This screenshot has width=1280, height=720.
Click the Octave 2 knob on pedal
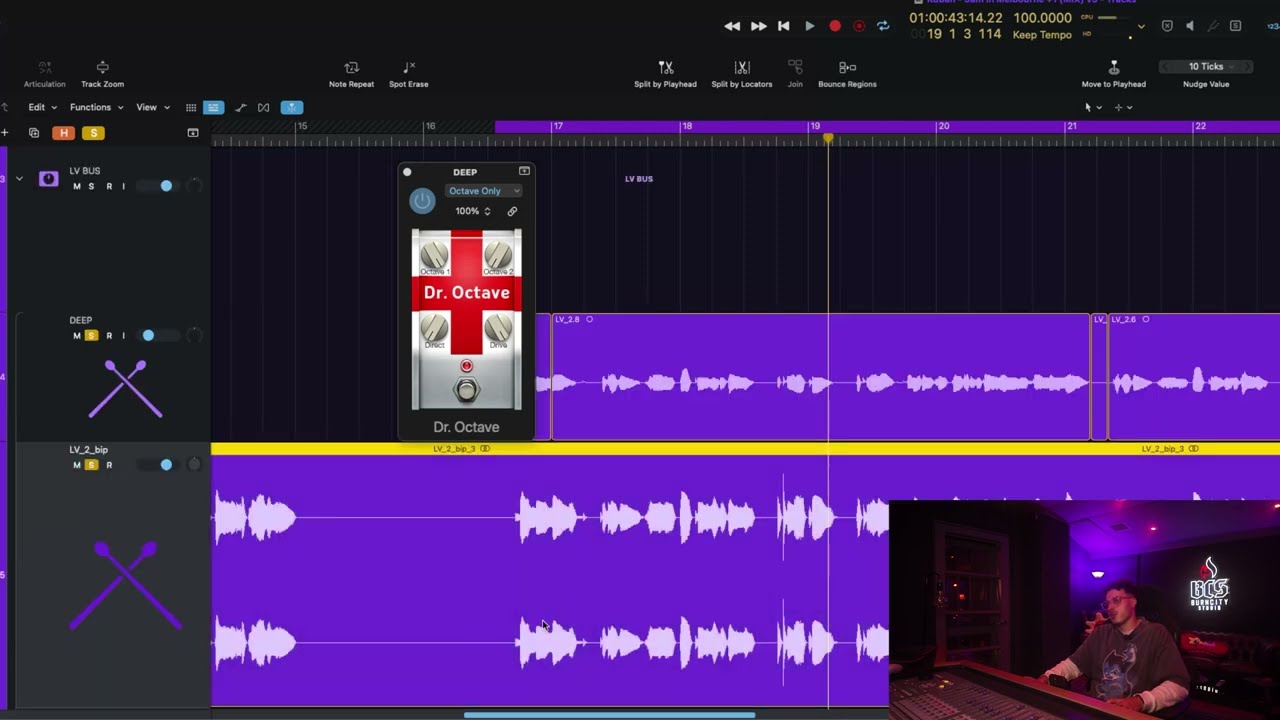(498, 254)
